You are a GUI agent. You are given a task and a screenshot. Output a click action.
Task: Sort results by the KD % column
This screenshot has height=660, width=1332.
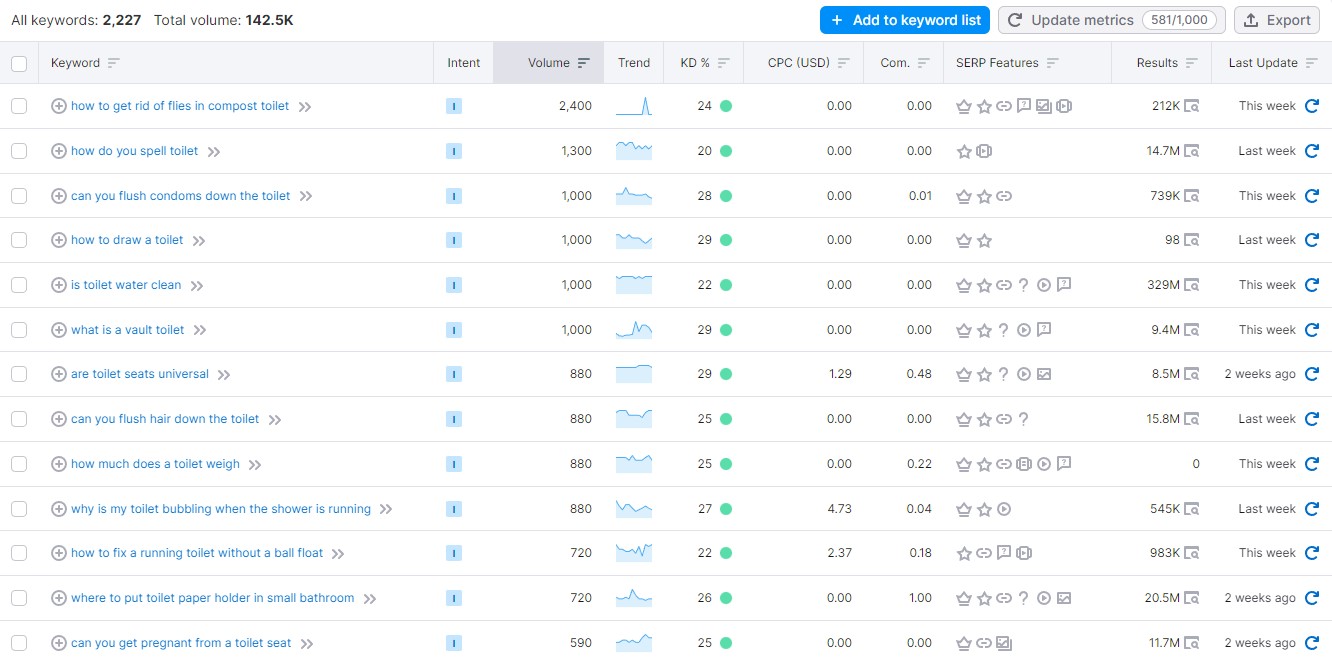coord(703,62)
